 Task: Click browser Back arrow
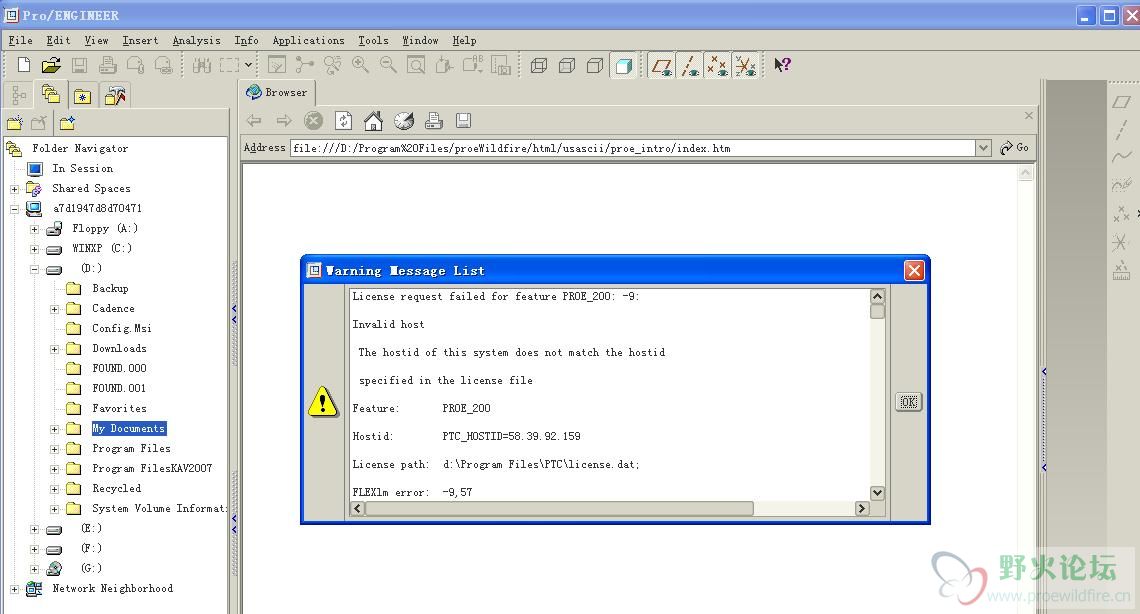point(254,121)
